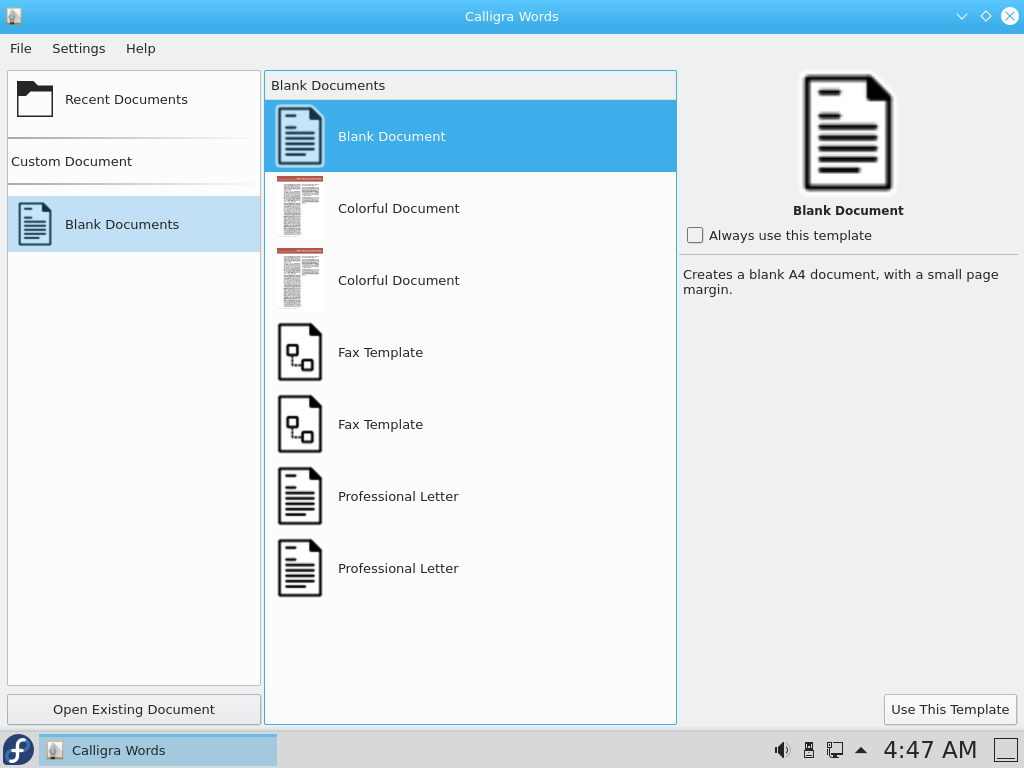The height and width of the screenshot is (768, 1024).
Task: Open the Fedora application launcher
Action: point(18,750)
